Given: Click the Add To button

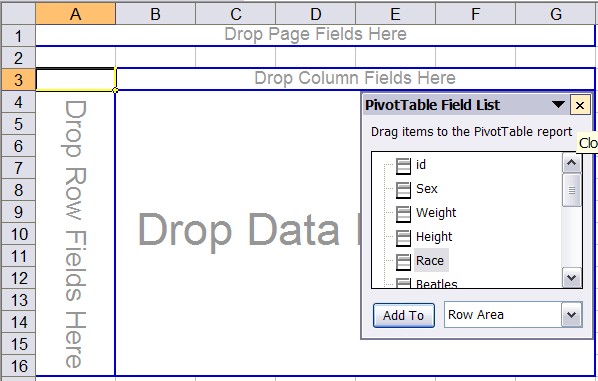Looking at the screenshot, I should pos(403,315).
